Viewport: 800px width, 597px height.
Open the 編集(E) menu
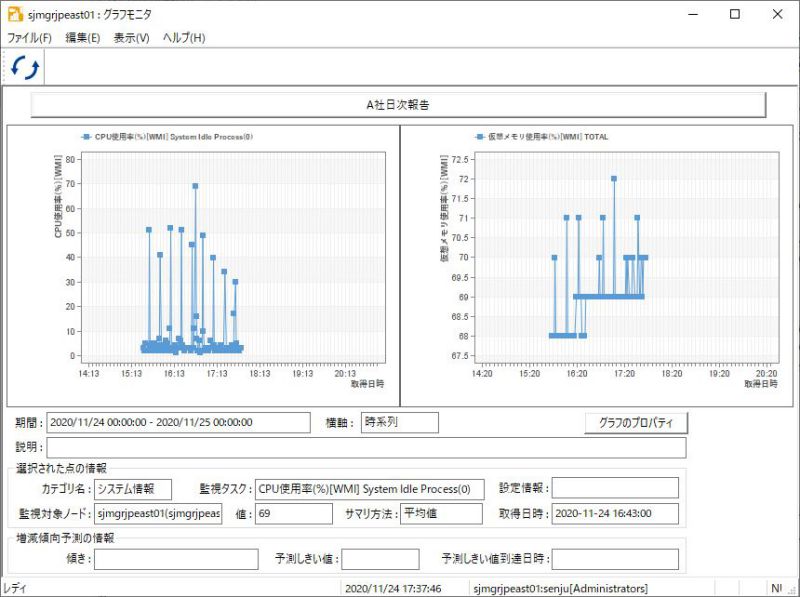point(83,38)
